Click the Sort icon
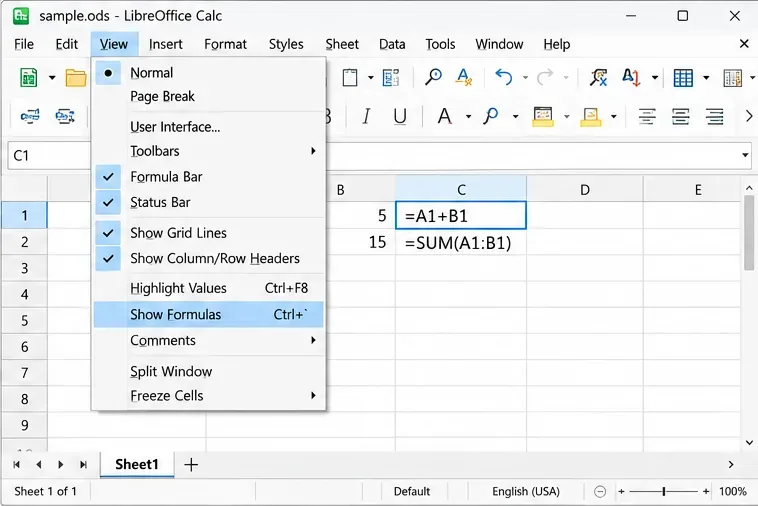Screen dimensions: 758x506 tap(631, 77)
